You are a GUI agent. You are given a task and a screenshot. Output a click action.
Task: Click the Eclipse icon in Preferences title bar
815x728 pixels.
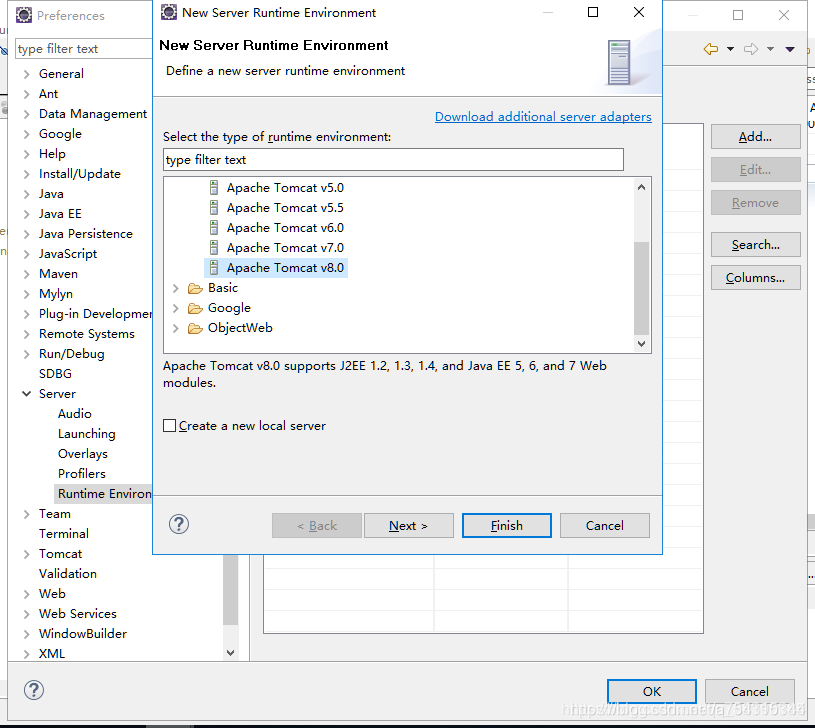[24, 16]
